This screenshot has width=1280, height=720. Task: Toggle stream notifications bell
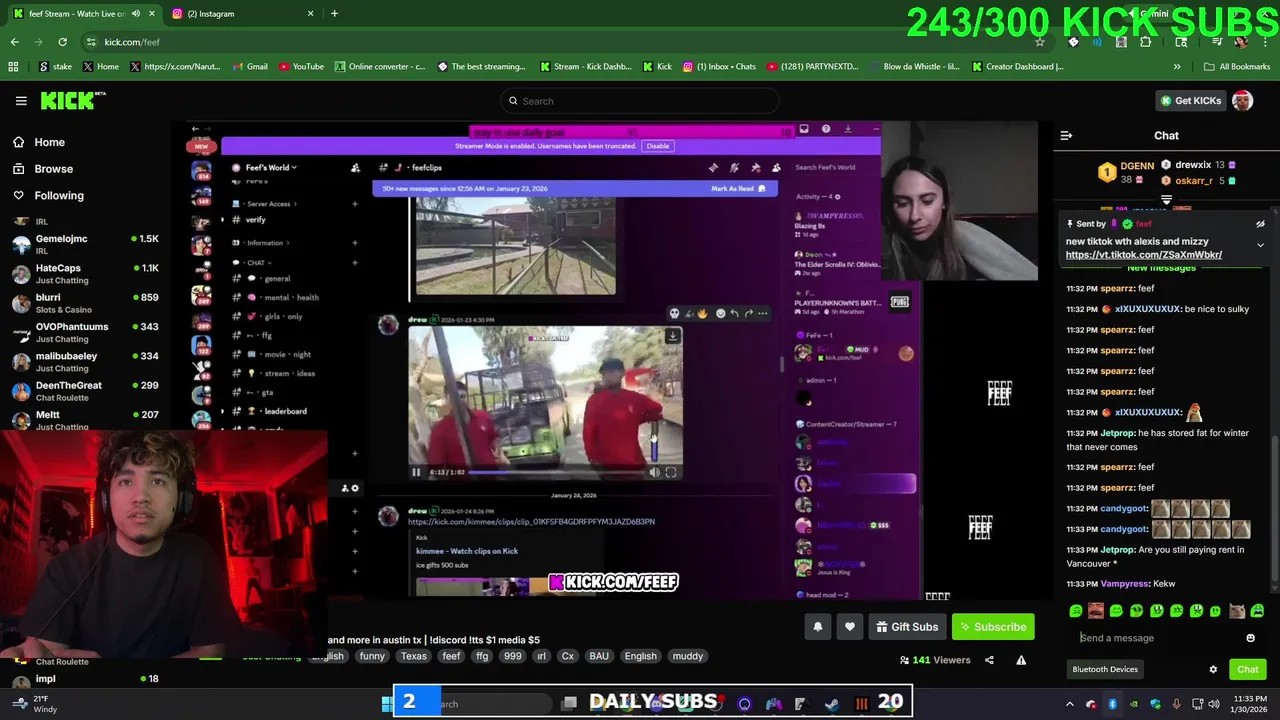817,627
